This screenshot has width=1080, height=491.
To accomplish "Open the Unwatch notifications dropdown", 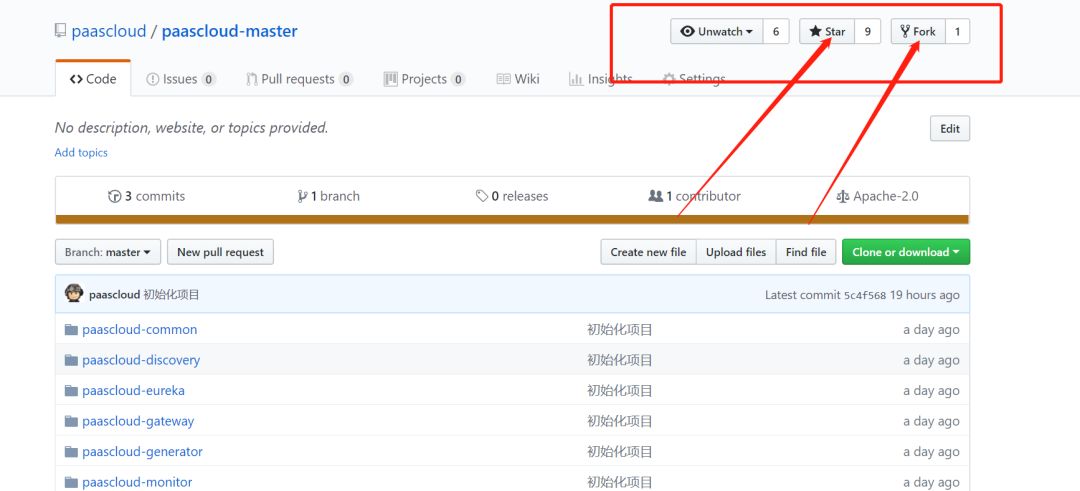I will click(716, 32).
